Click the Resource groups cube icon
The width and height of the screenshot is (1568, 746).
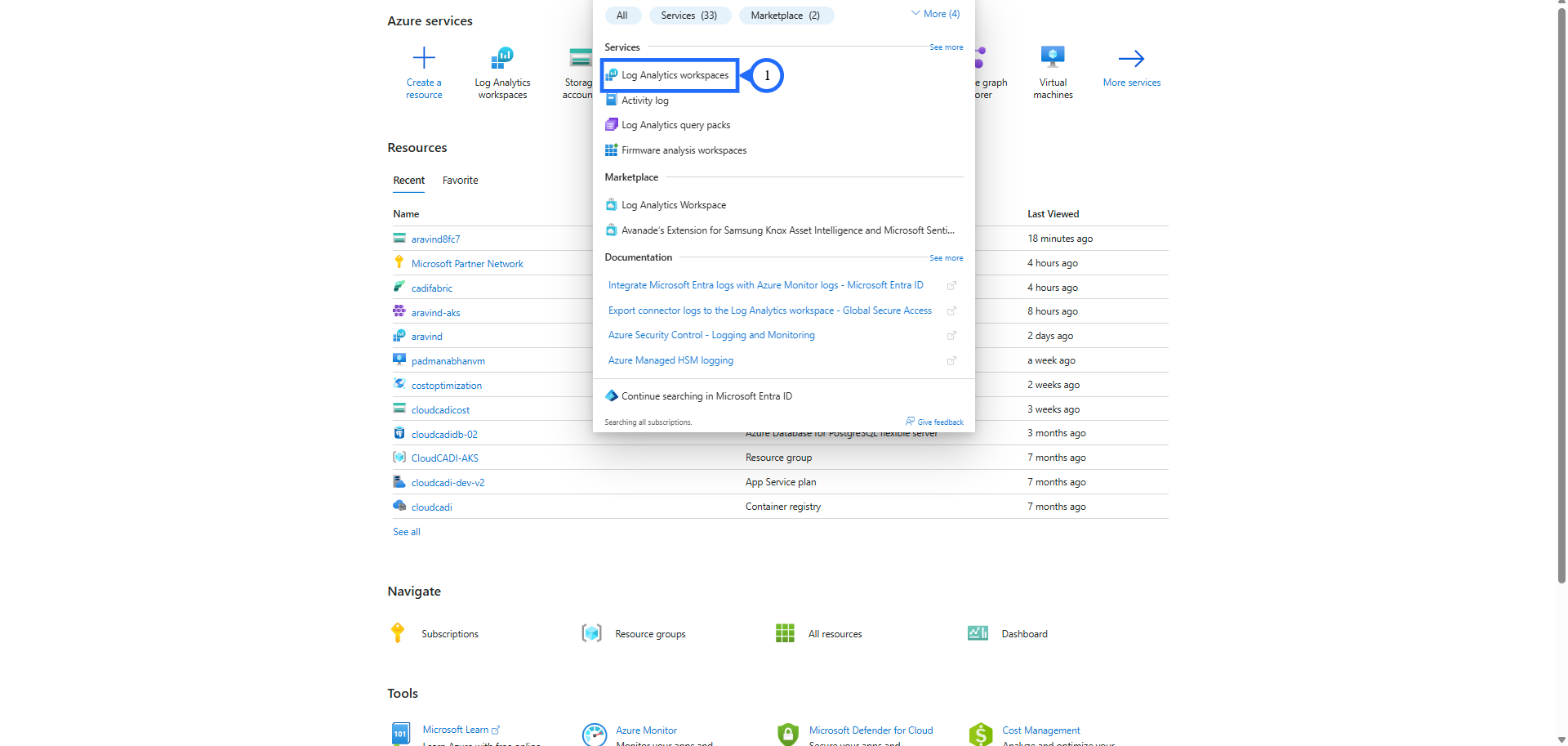591,633
